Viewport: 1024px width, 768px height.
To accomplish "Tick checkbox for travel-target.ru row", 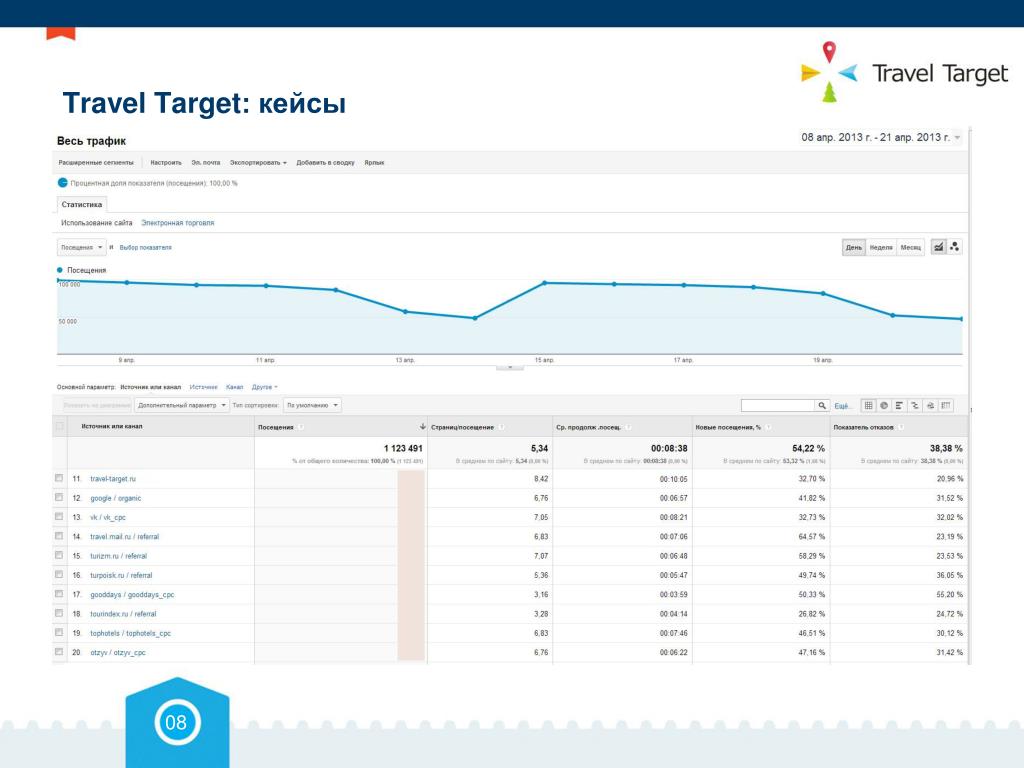I will click(x=59, y=478).
